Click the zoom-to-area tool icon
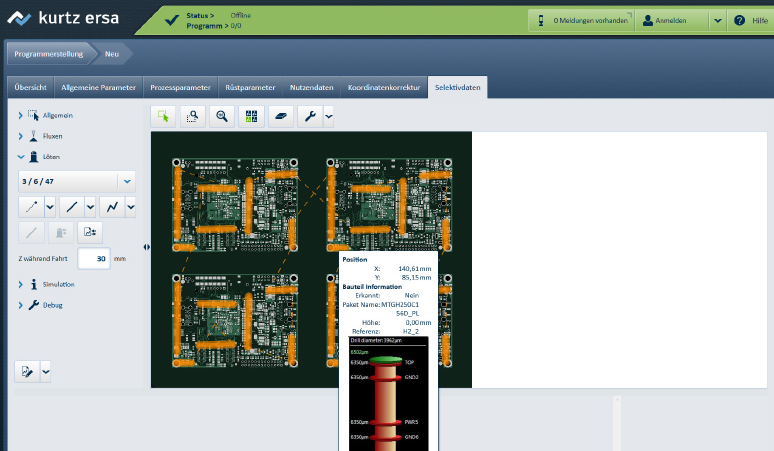This screenshot has width=774, height=451. click(x=192, y=117)
